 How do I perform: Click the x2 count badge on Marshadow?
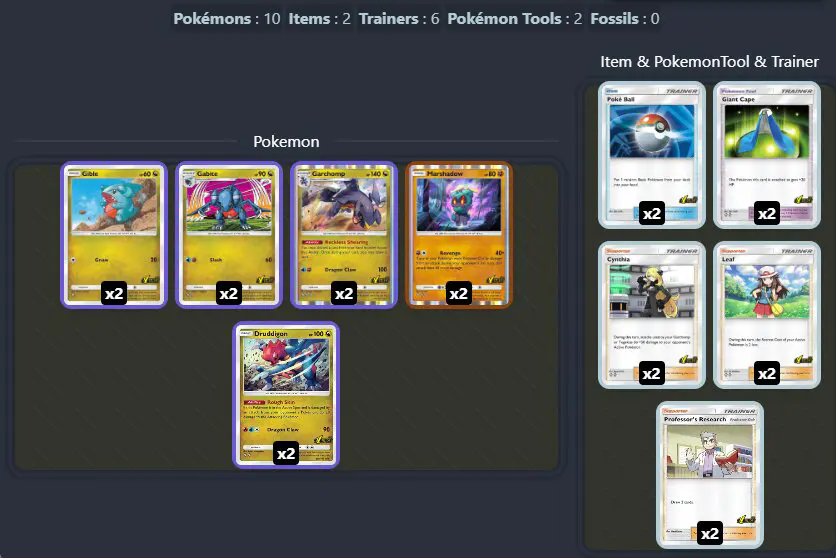point(459,293)
